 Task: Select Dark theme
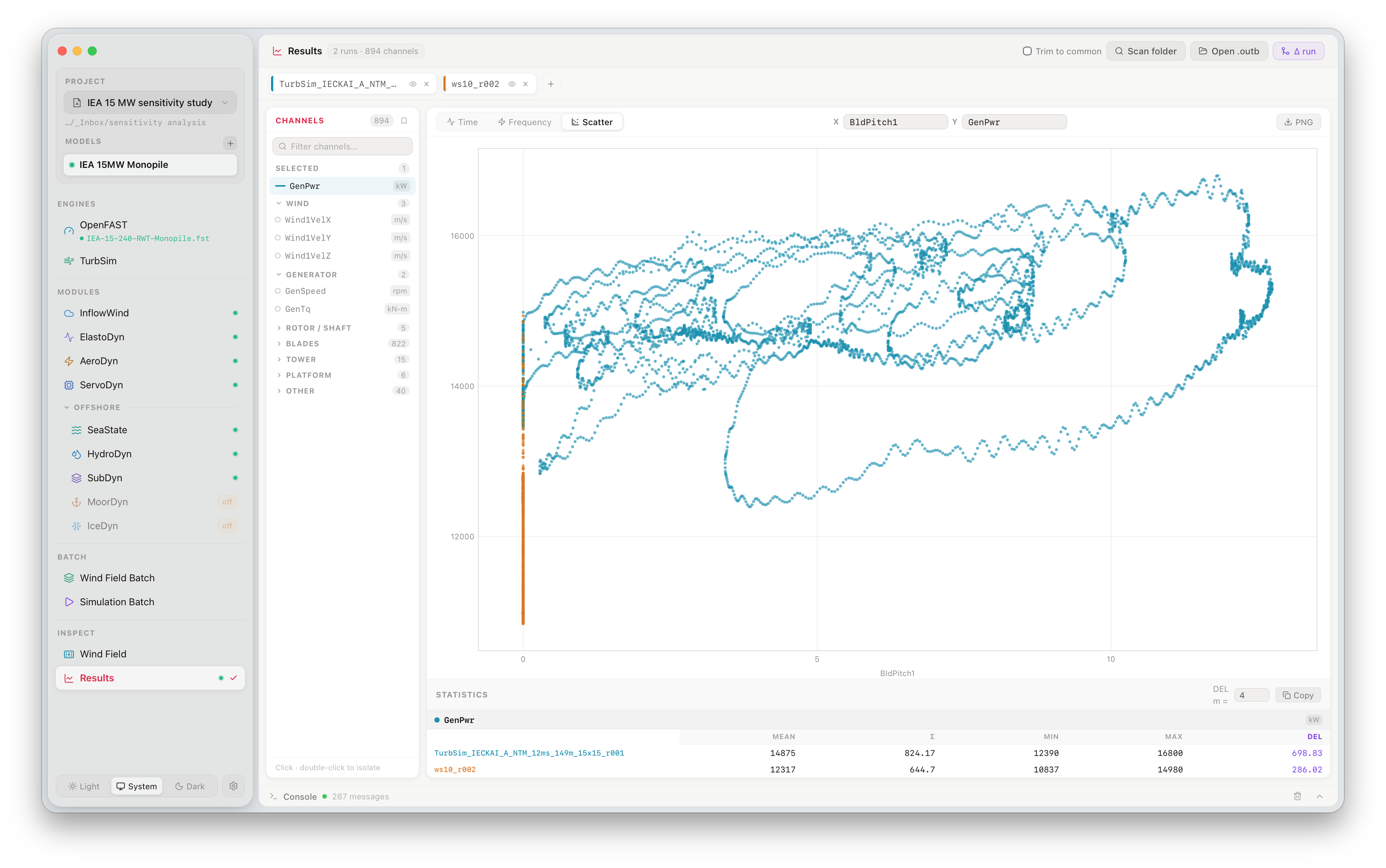click(x=190, y=786)
